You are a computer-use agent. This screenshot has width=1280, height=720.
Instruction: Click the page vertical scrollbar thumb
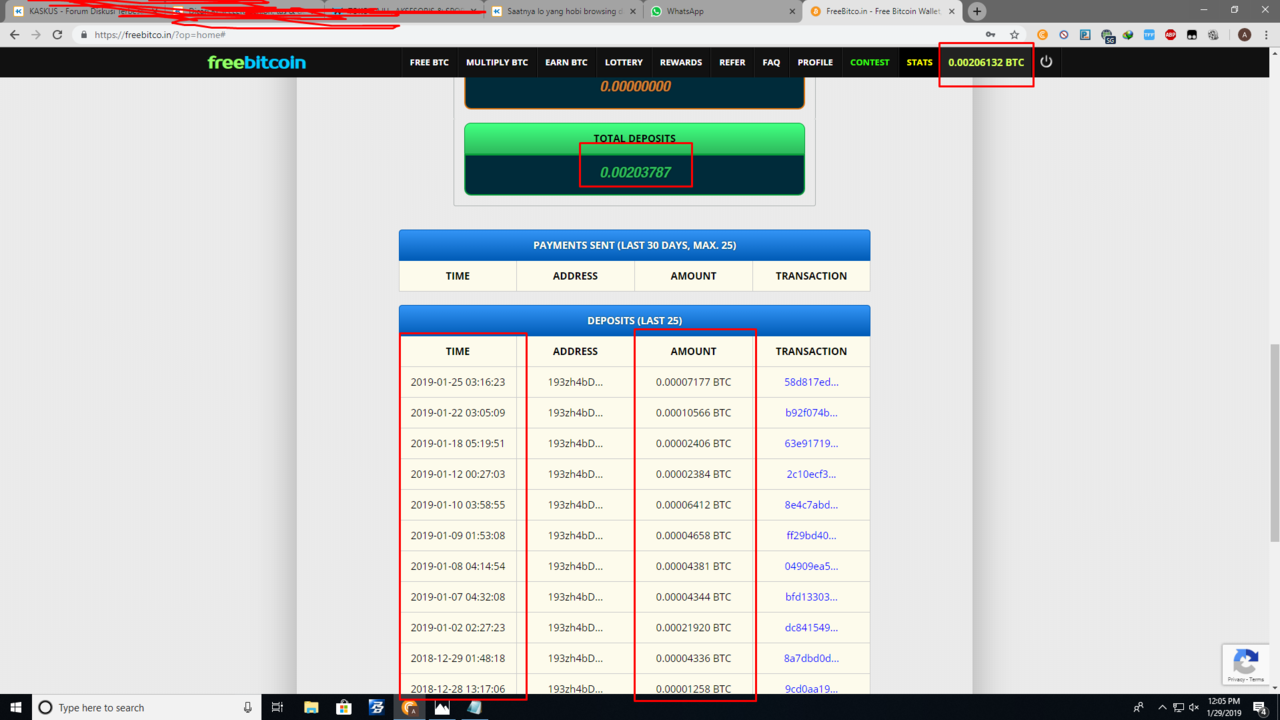[1274, 443]
